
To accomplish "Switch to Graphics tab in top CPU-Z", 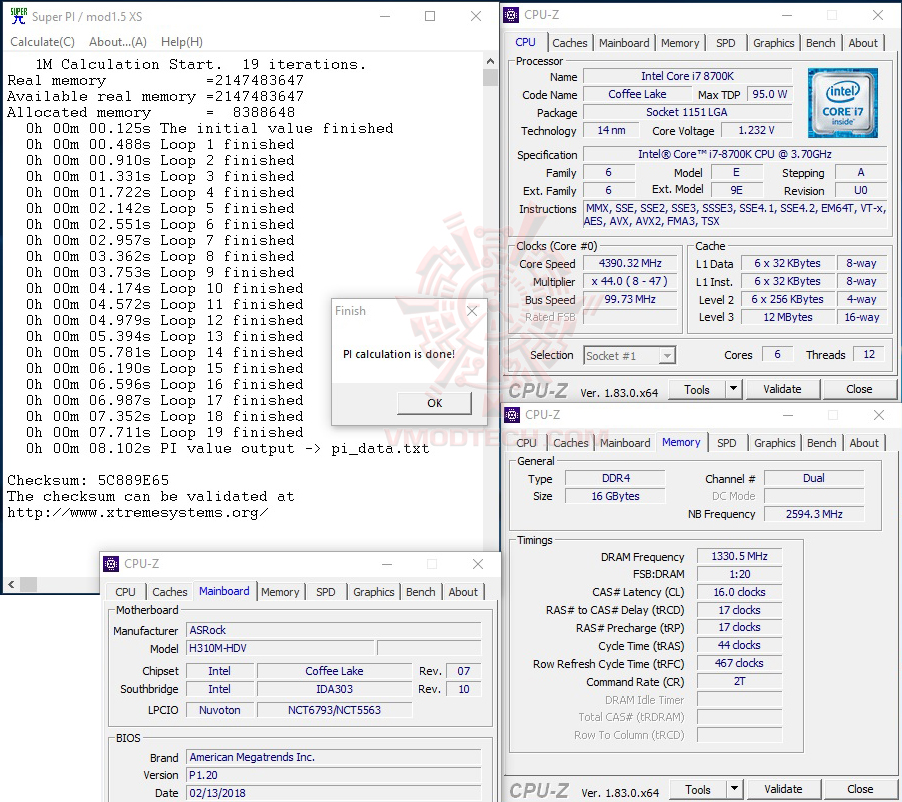I will point(774,43).
